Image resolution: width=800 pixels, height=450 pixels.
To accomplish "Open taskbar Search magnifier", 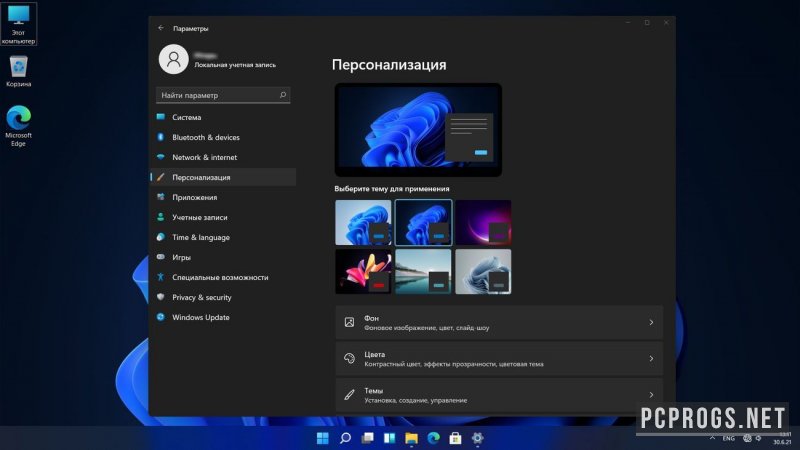I will [345, 438].
